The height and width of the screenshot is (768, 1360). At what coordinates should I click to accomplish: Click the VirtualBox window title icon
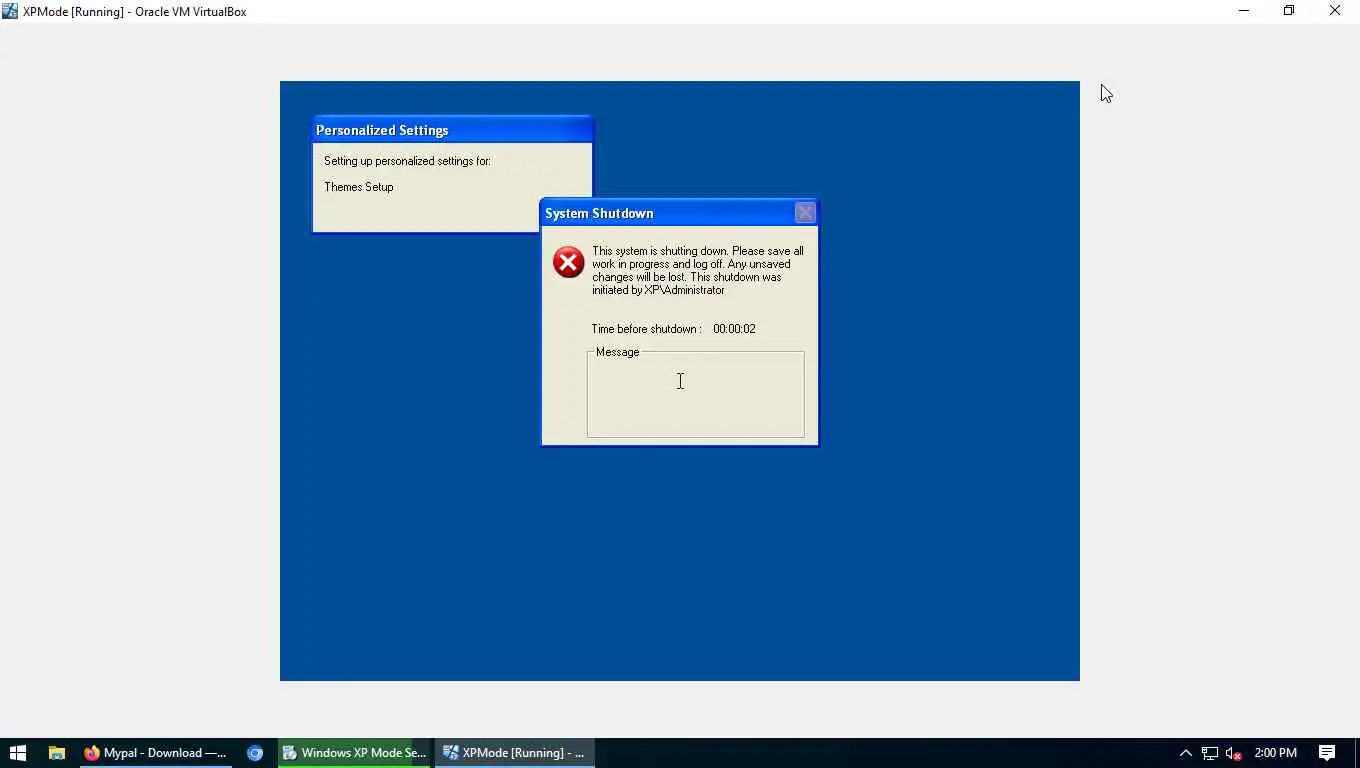click(x=10, y=11)
